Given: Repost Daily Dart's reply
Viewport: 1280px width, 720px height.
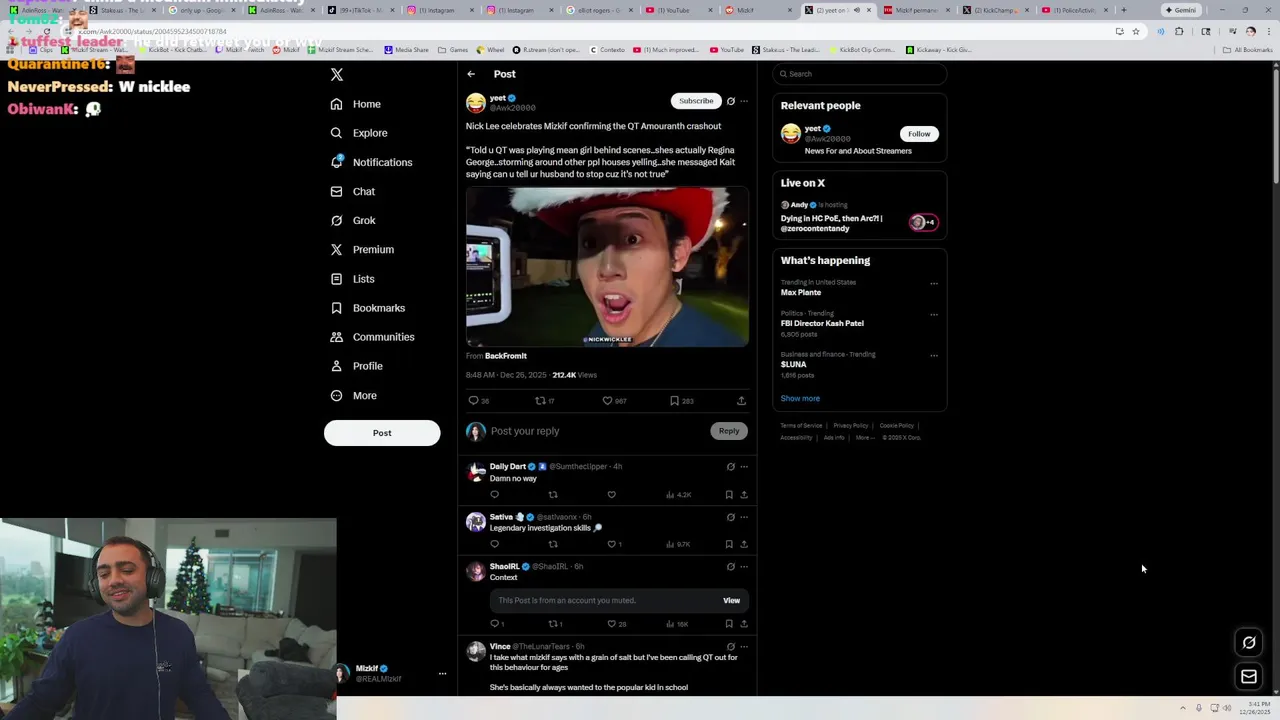Looking at the screenshot, I should [x=553, y=494].
